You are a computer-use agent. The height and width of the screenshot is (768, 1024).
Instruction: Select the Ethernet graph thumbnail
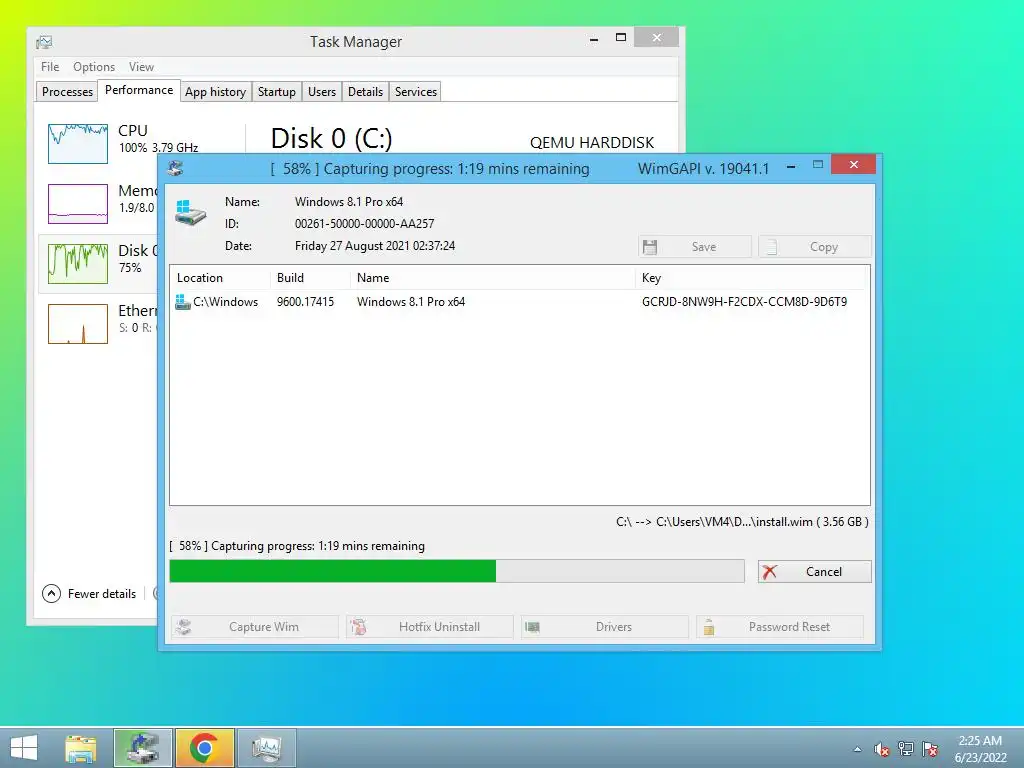pos(78,324)
